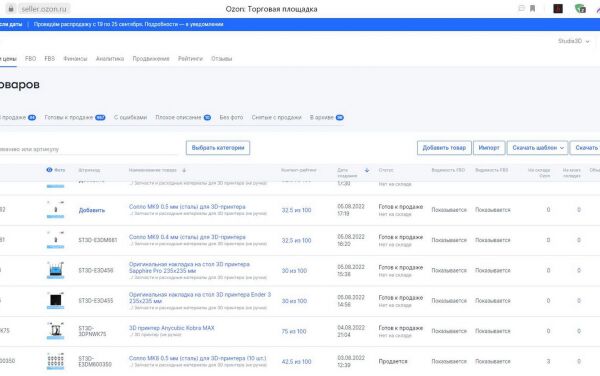Filter by Готовы к продаже tab
Viewport: 600px width, 376px height.
click(x=75, y=117)
